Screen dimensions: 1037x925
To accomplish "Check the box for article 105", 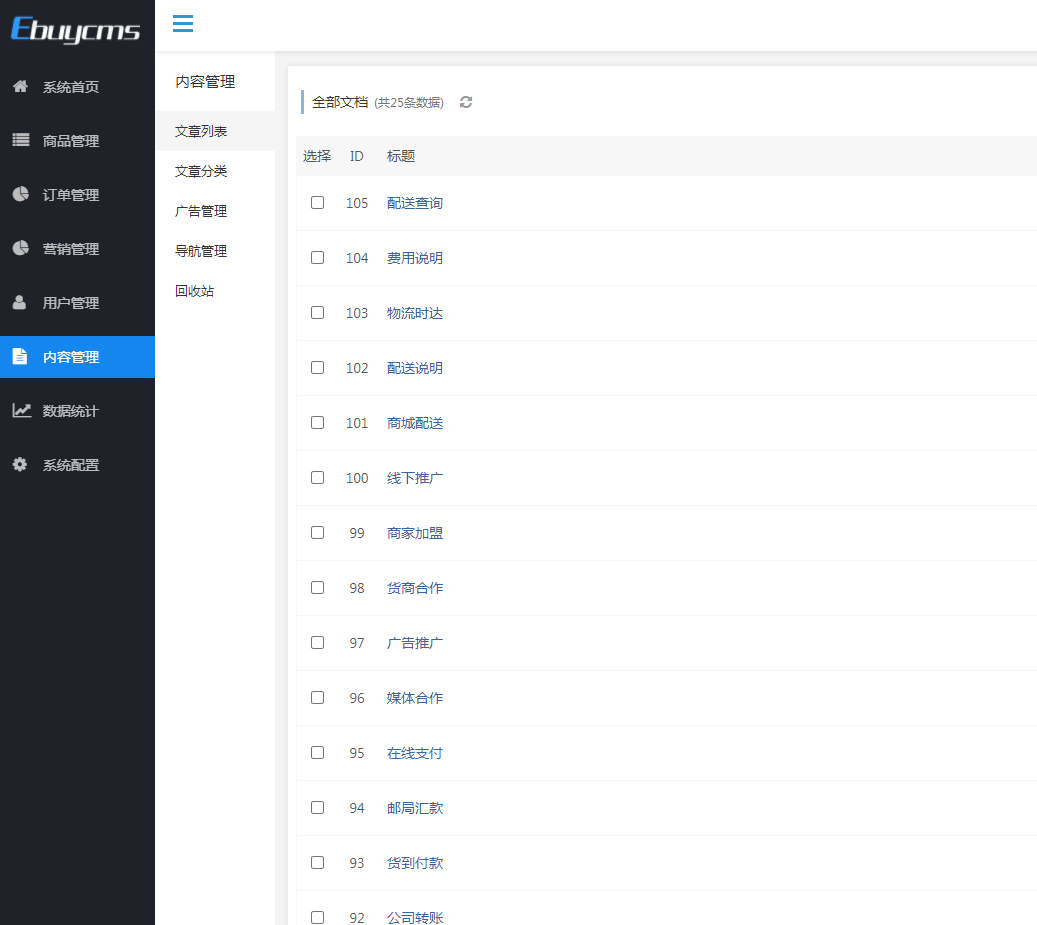I will coord(317,202).
